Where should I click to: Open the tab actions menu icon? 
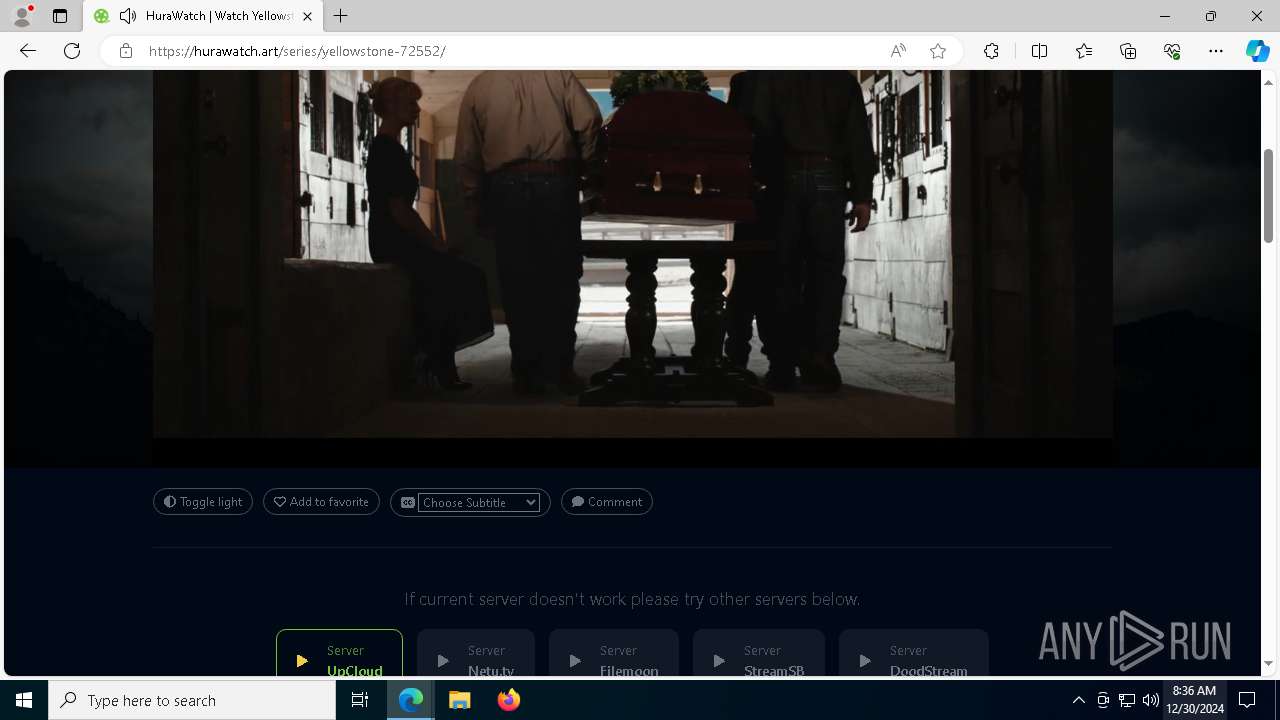tap(60, 16)
